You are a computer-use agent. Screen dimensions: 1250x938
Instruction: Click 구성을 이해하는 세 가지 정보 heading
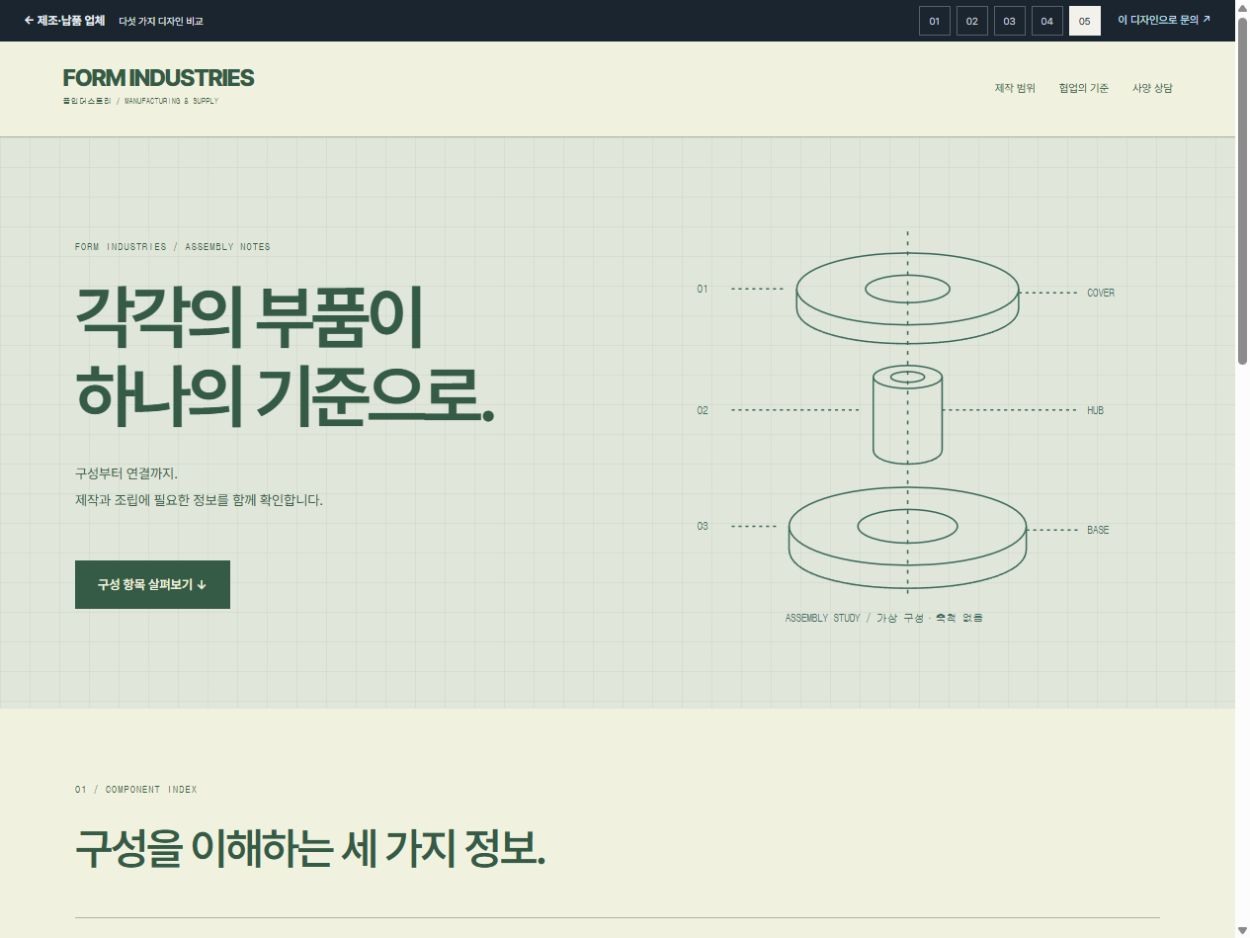pyautogui.click(x=310, y=850)
